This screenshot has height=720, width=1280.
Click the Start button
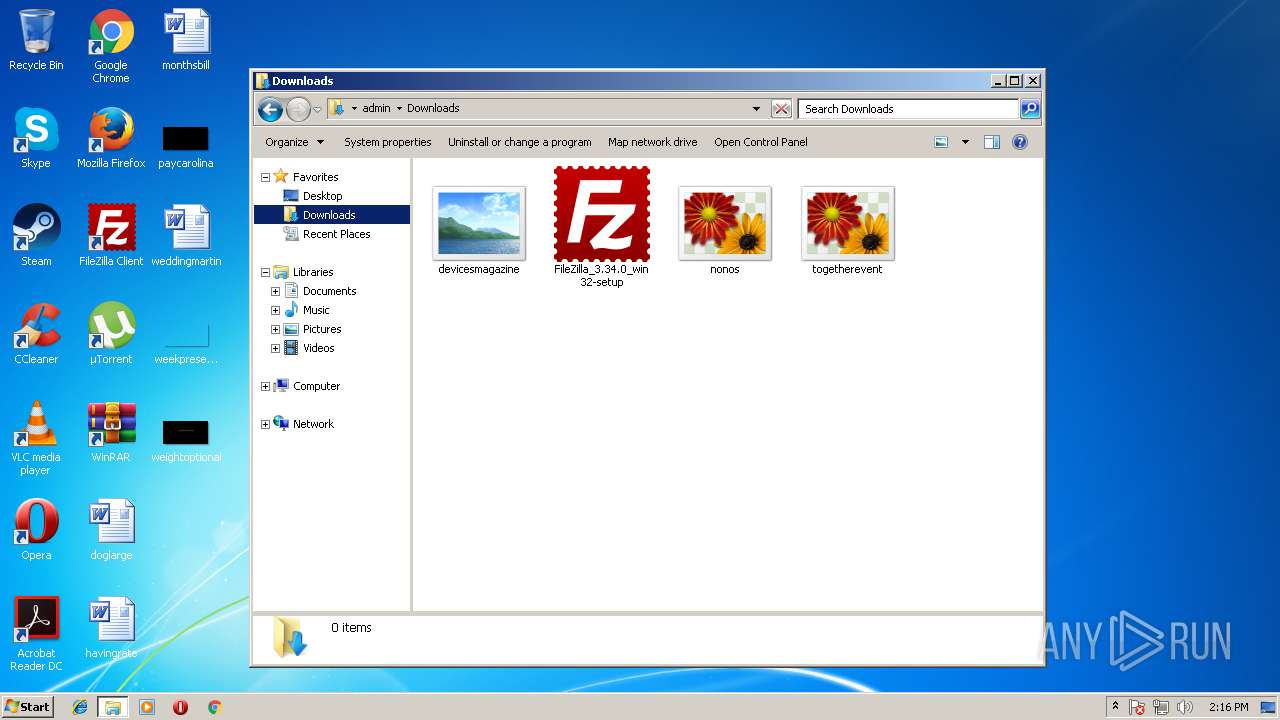click(x=28, y=706)
